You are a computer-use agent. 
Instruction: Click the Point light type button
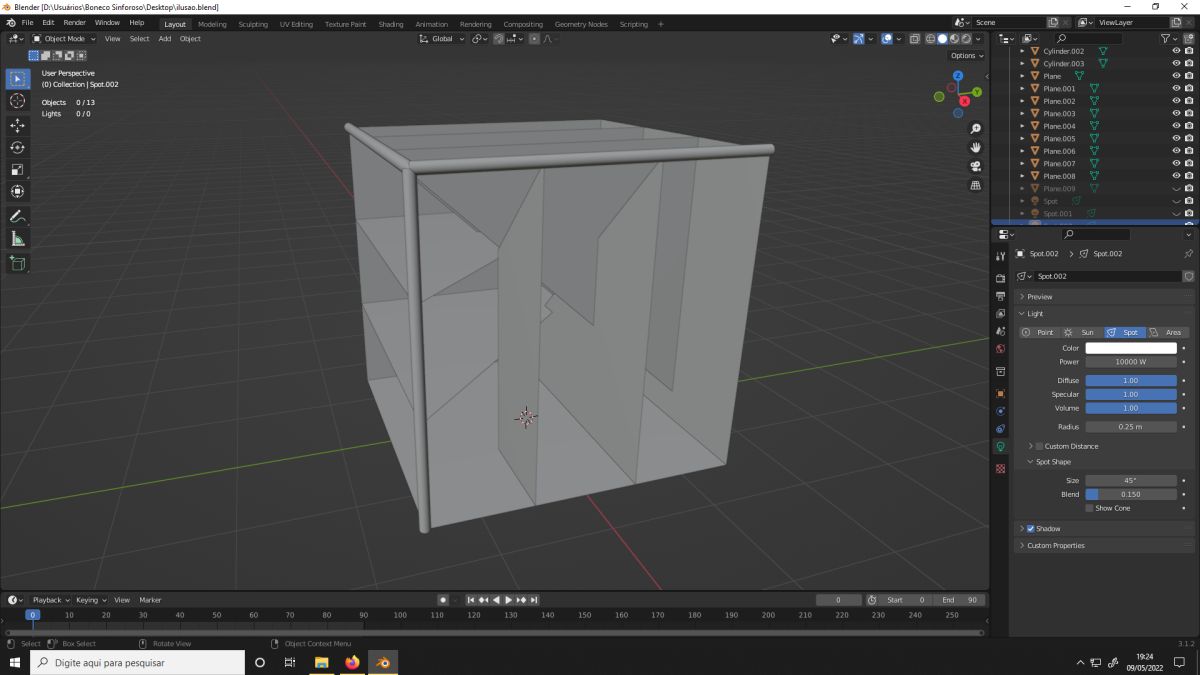click(x=1038, y=332)
